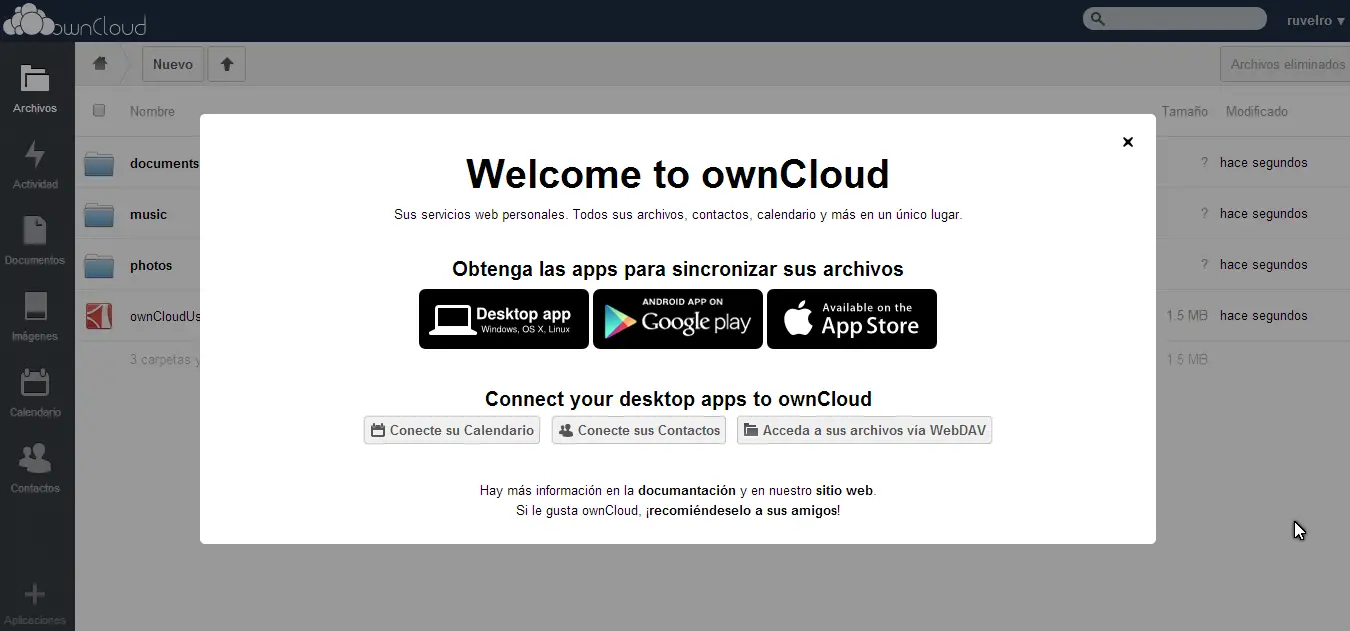Open the App Store badge
This screenshot has width=1350, height=631.
(x=852, y=319)
